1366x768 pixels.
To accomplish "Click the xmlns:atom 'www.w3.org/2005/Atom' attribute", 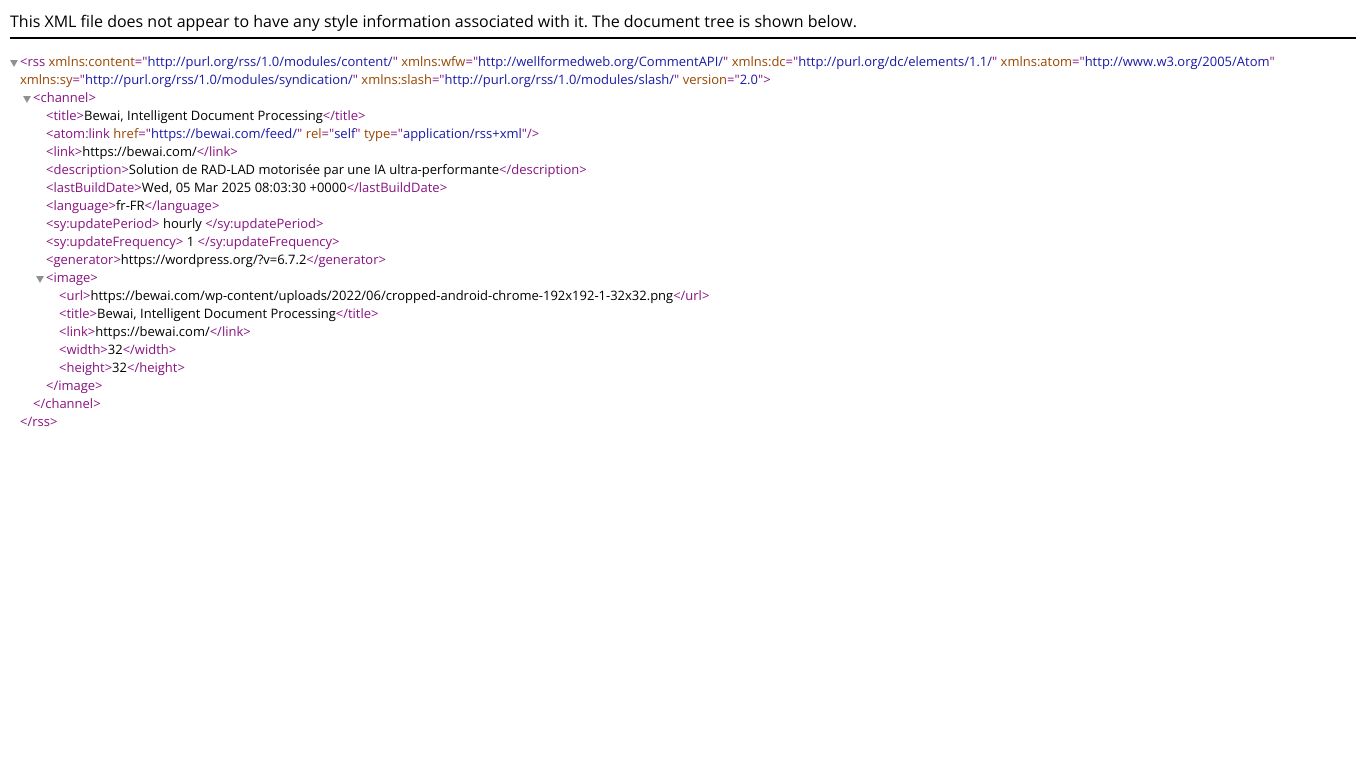I will [1137, 61].
